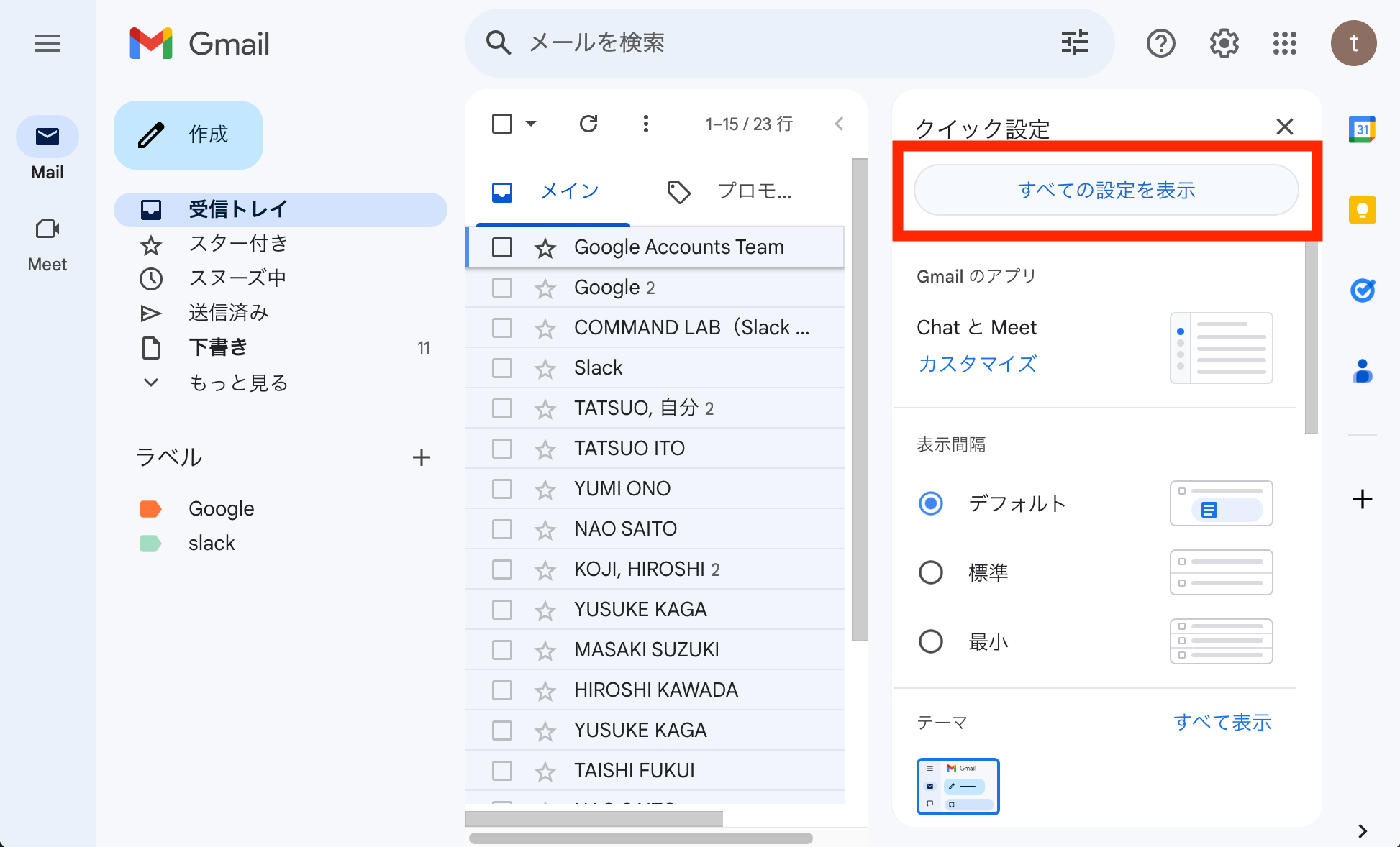Tick the select-all checkbox in toolbar
The image size is (1400, 847).
click(502, 124)
